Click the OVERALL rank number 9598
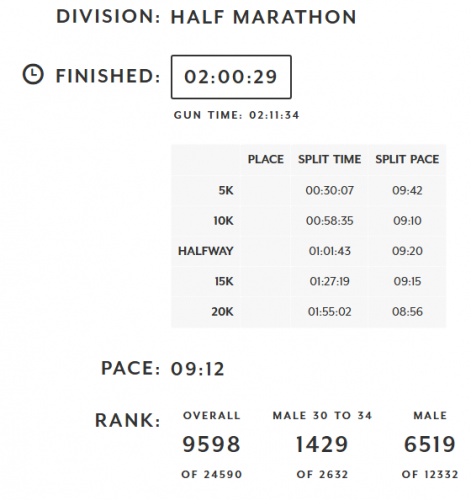The width and height of the screenshot is (471, 500). point(211,444)
